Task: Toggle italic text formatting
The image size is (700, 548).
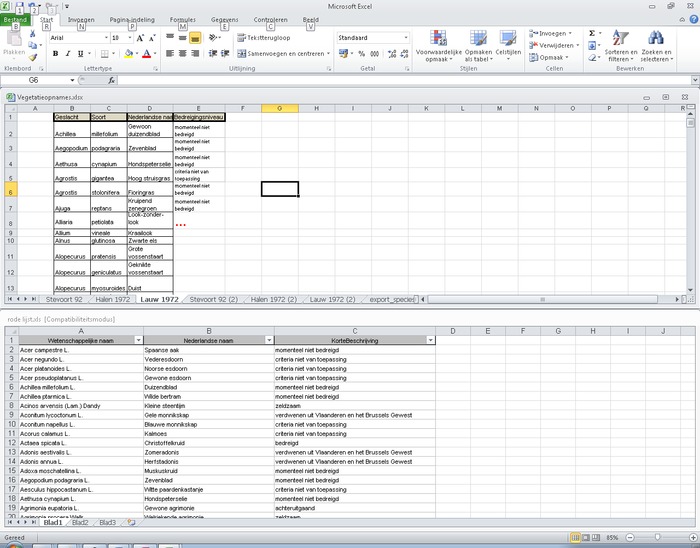Action: 68,54
